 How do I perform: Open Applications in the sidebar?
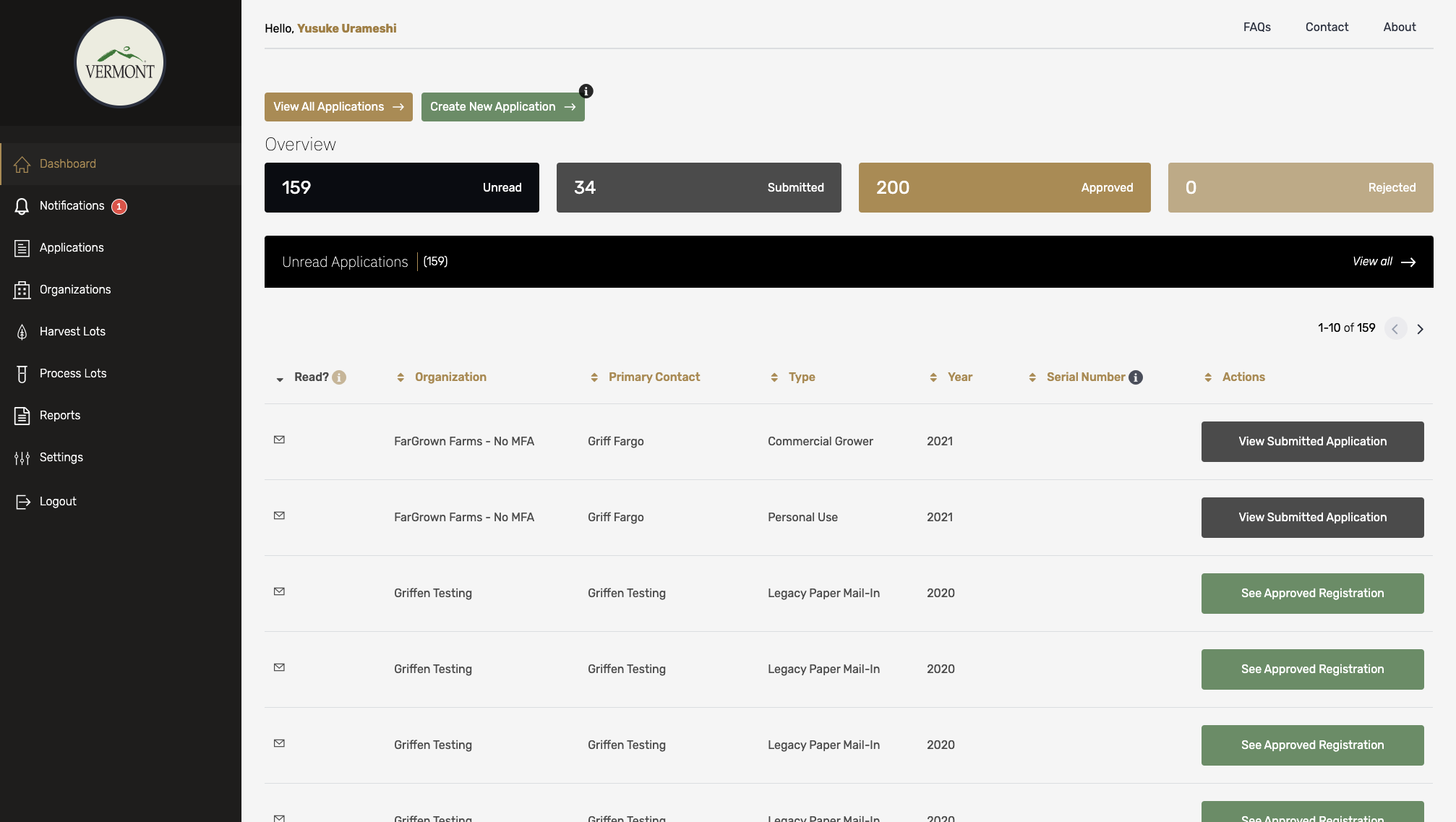click(x=121, y=248)
